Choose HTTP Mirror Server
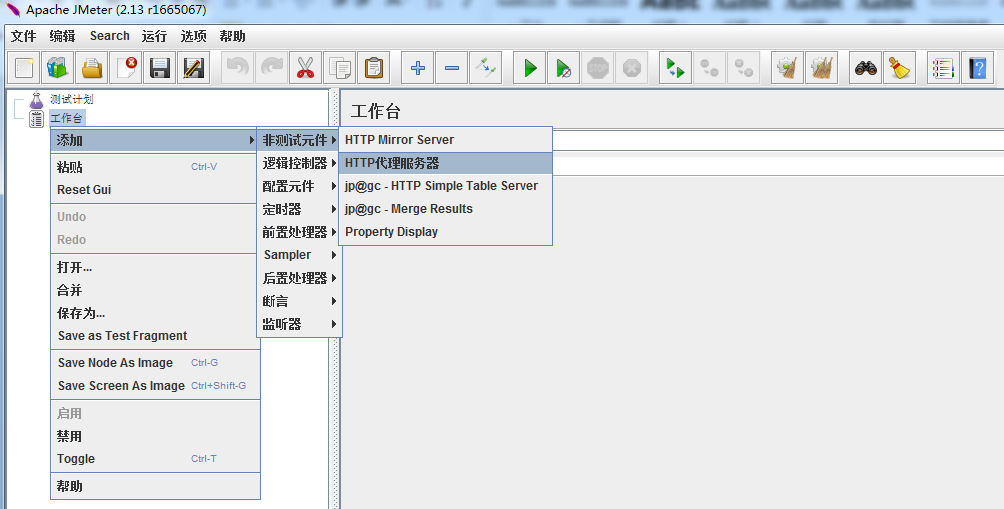Image resolution: width=1004 pixels, height=509 pixels. click(445, 140)
